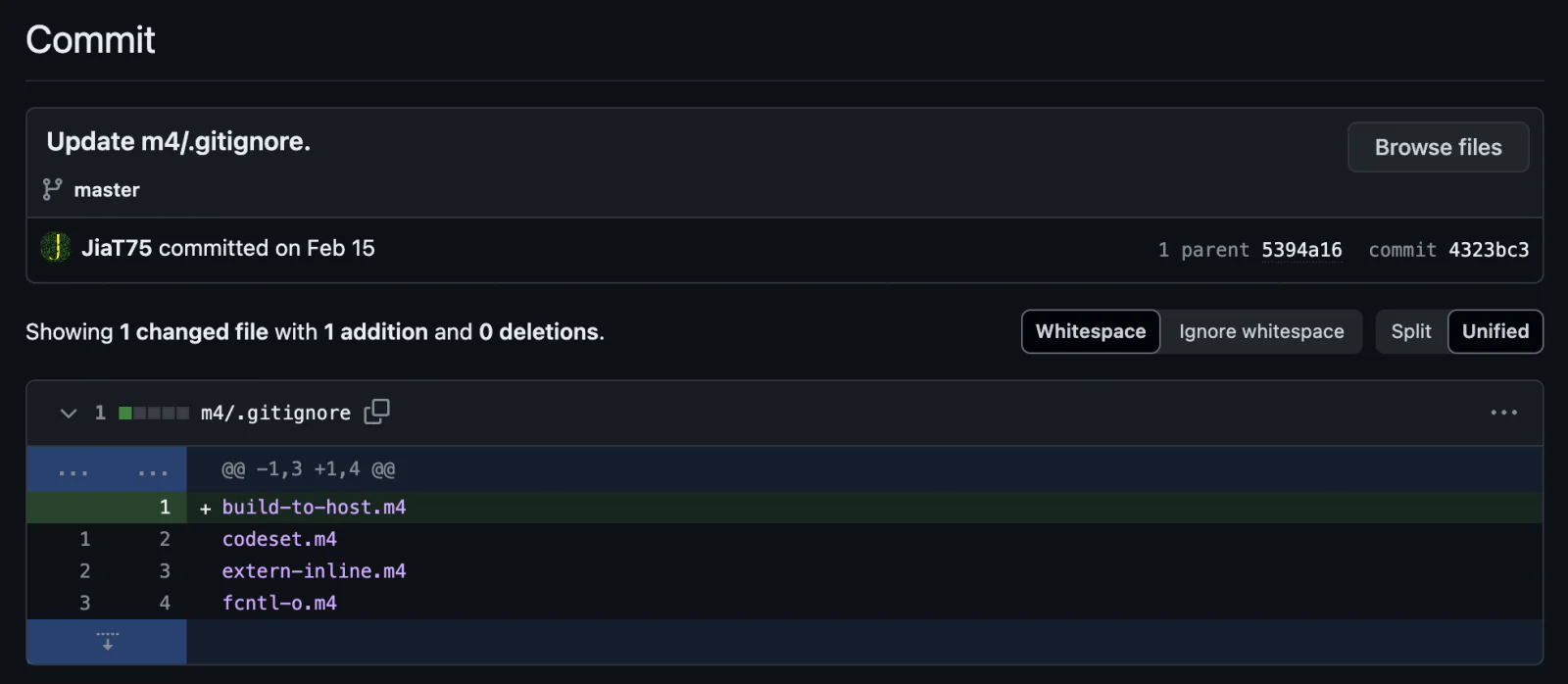
Task: Switch the diff to Split view
Action: pos(1411,331)
